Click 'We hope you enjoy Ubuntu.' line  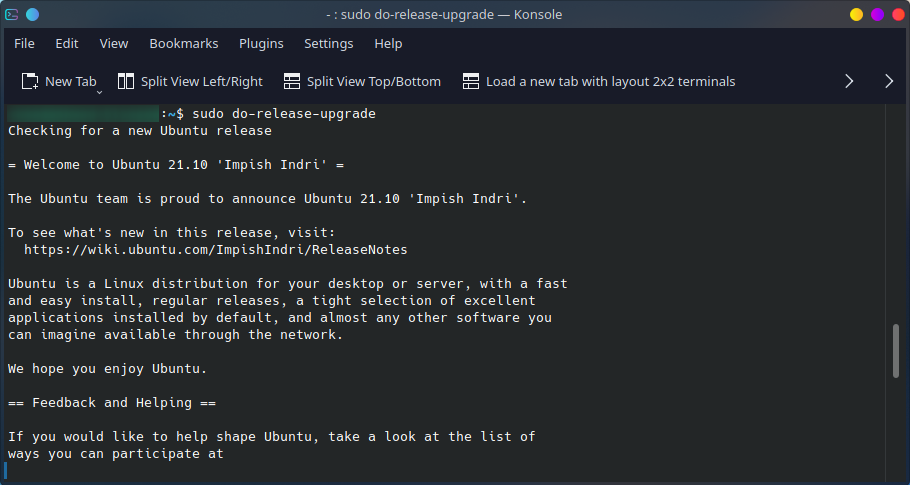pyautogui.click(x=107, y=369)
